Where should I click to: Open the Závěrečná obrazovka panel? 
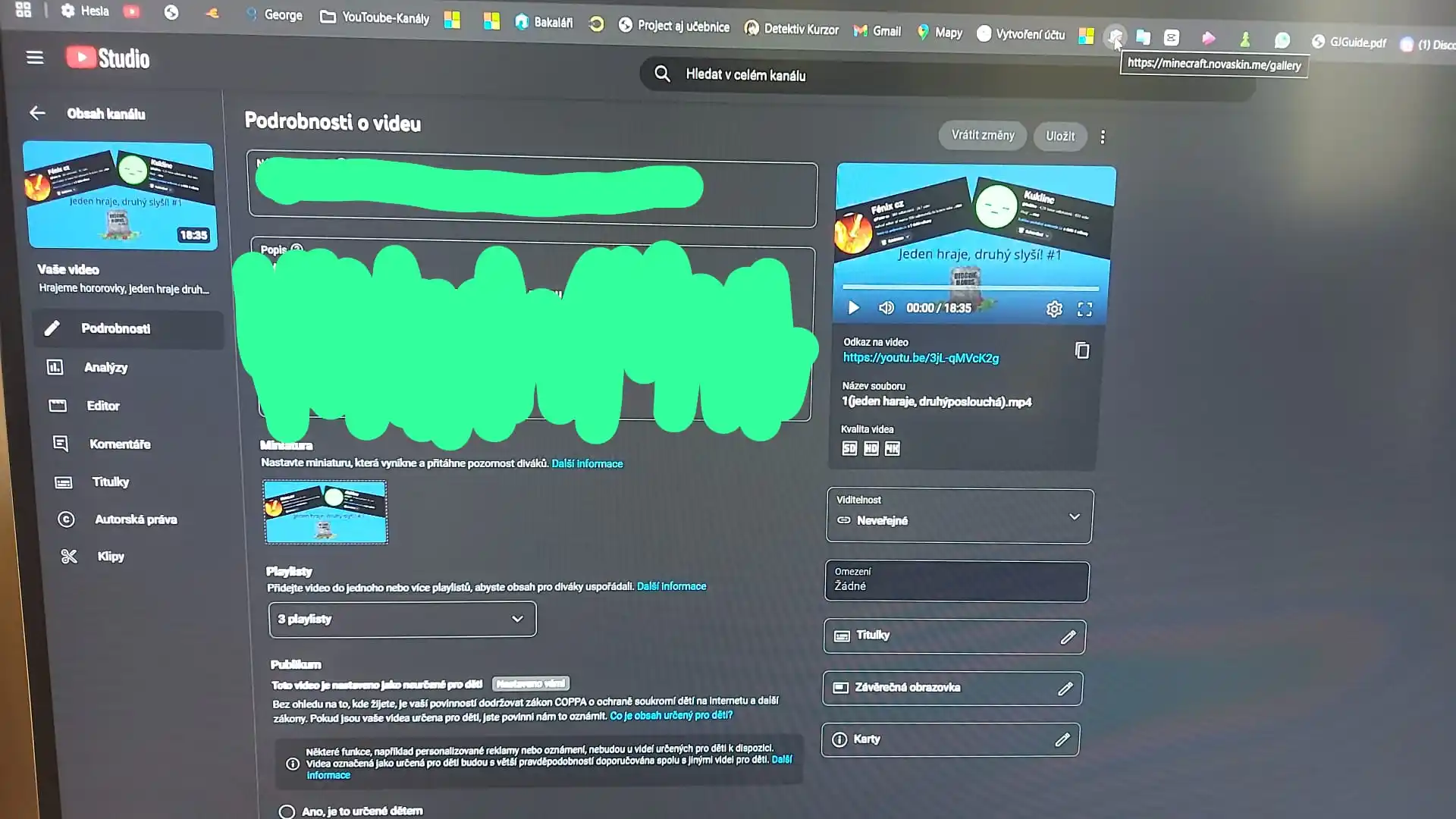click(952, 688)
